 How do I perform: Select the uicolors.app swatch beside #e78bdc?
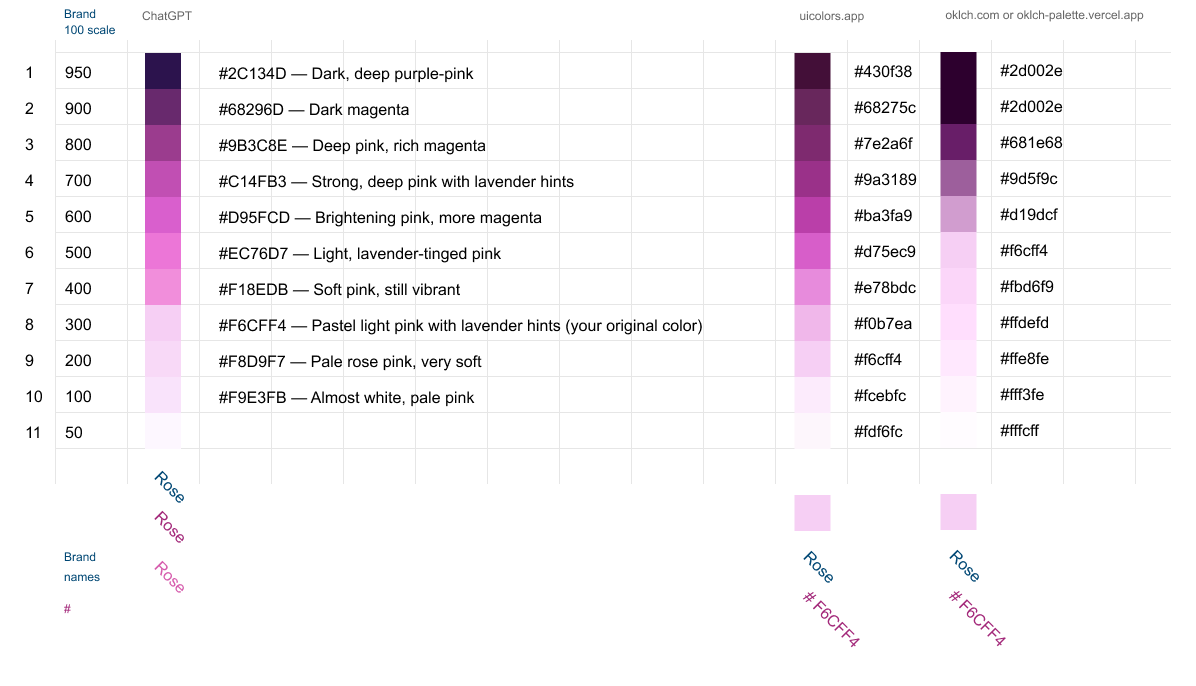tap(812, 287)
